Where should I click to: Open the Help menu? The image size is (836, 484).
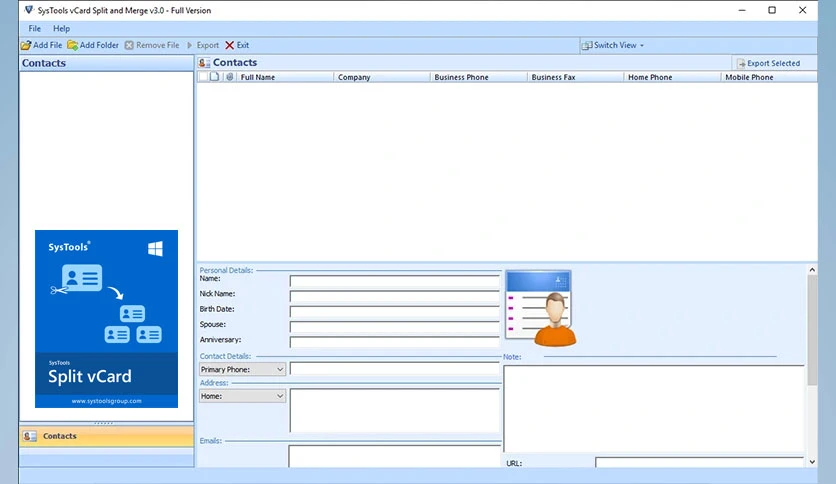(x=61, y=29)
